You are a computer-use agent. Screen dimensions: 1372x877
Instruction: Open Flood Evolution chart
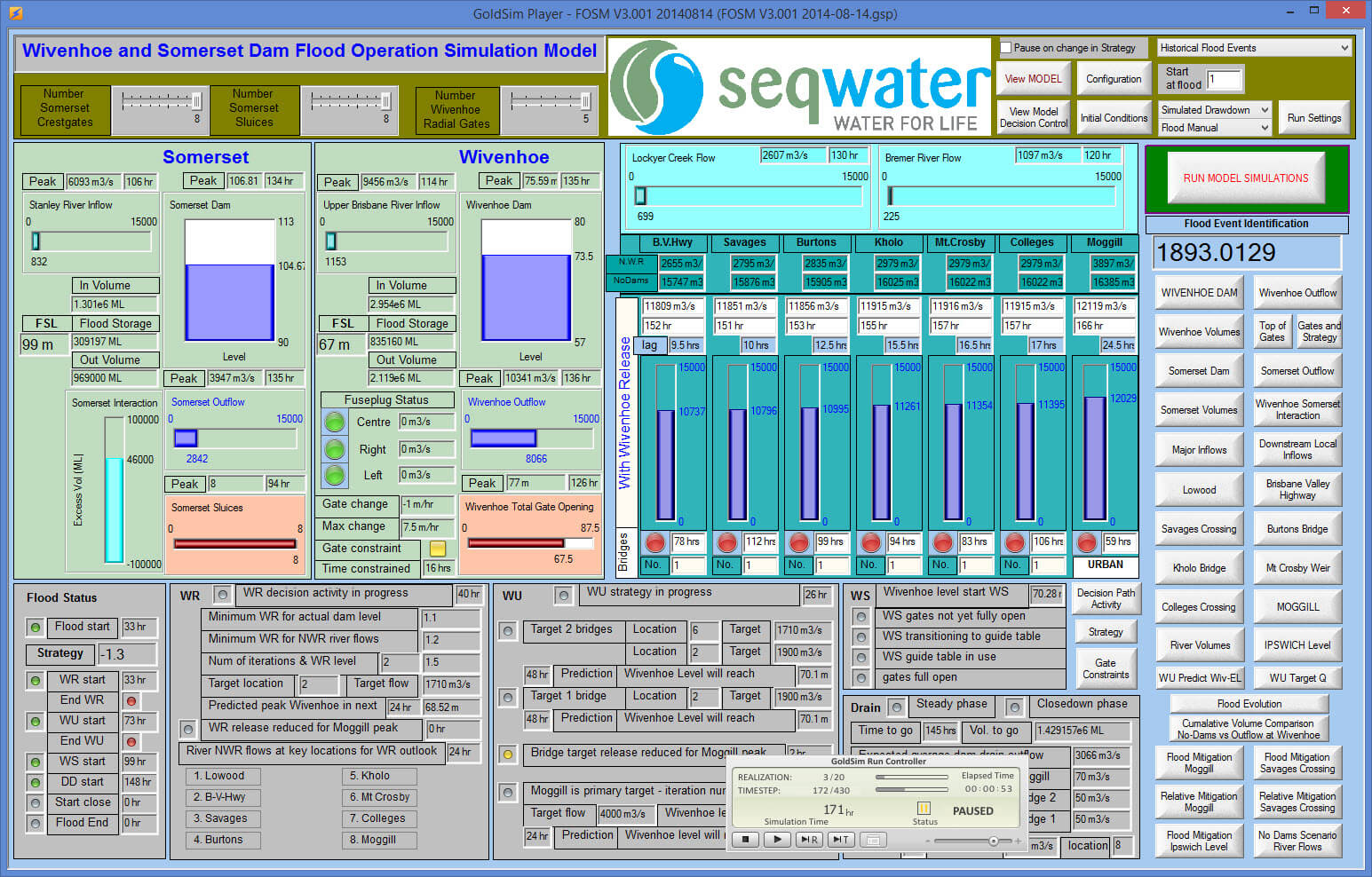1249,704
